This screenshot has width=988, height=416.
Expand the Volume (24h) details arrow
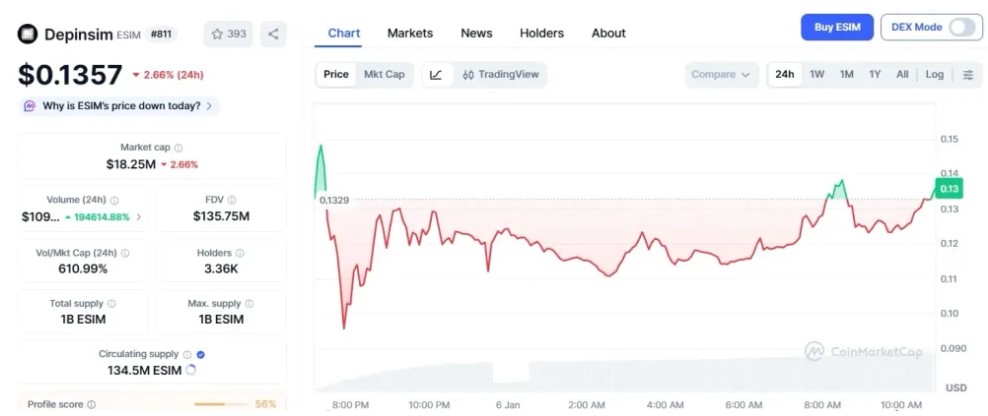point(139,216)
